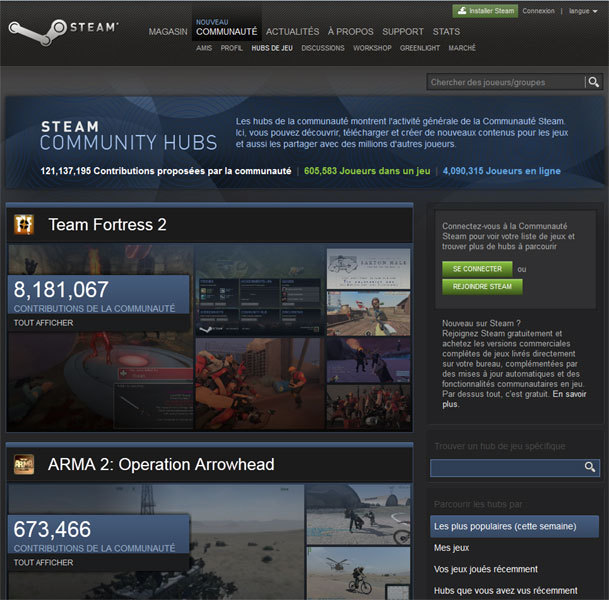The width and height of the screenshot is (609, 600).
Task: Open the TF2 purple night scene thumbnail
Action: [x=368, y=360]
